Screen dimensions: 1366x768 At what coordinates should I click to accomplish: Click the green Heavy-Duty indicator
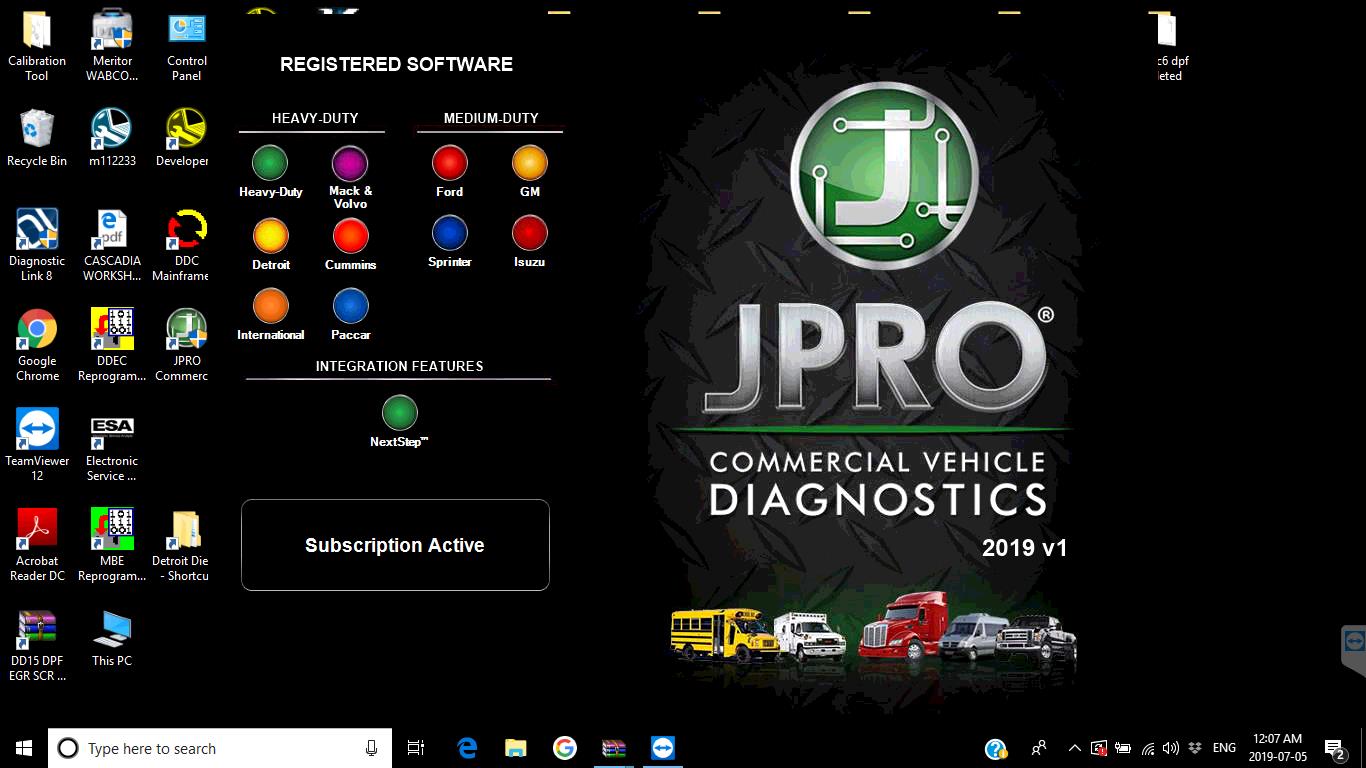tap(270, 163)
